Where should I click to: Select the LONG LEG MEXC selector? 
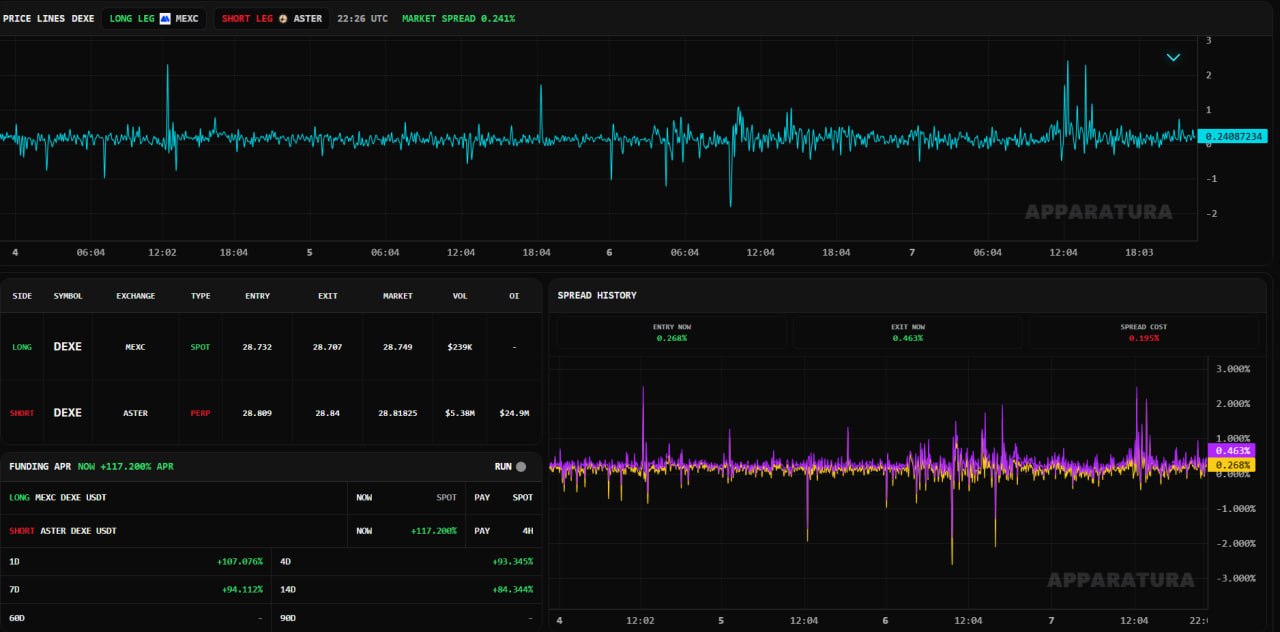pyautogui.click(x=154, y=18)
